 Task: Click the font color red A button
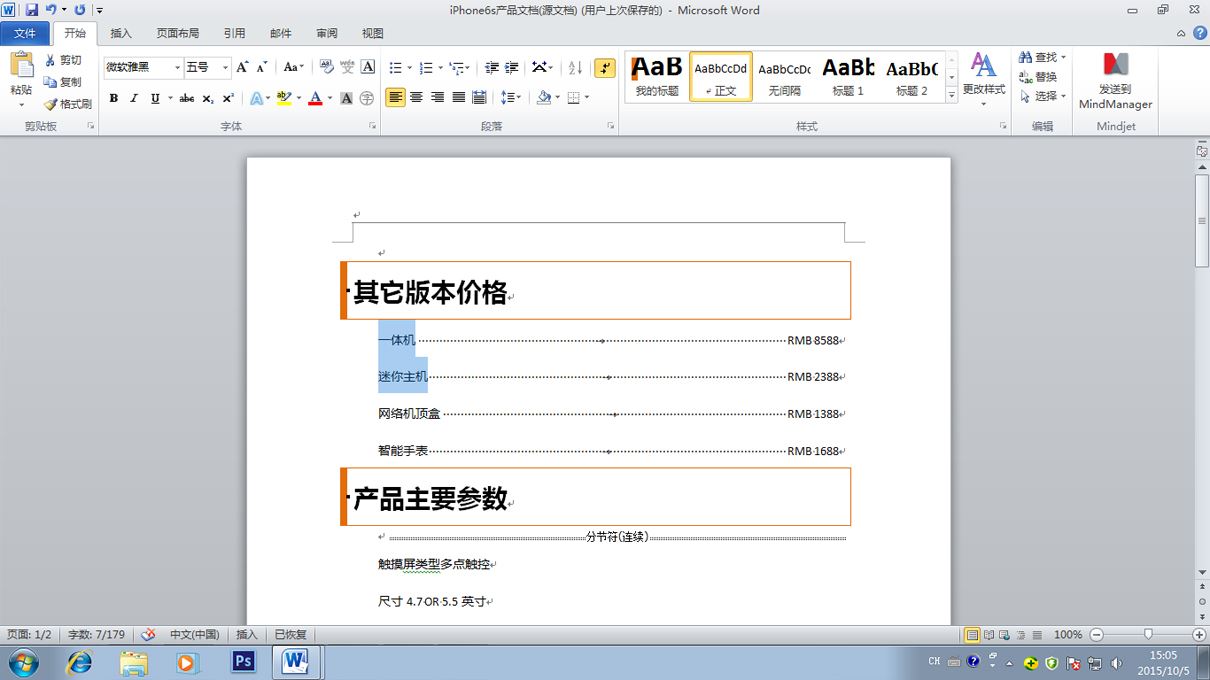point(315,98)
